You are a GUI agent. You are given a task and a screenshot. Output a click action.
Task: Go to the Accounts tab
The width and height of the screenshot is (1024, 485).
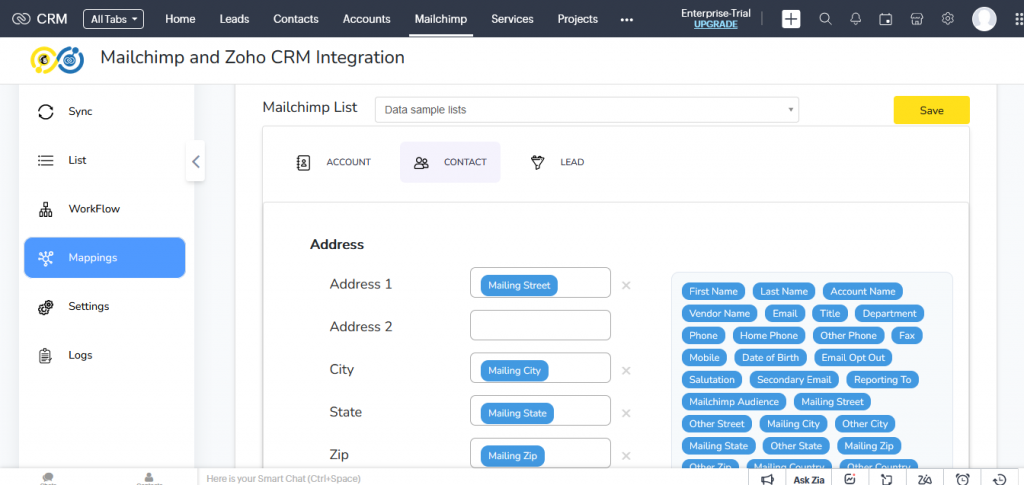point(366,19)
